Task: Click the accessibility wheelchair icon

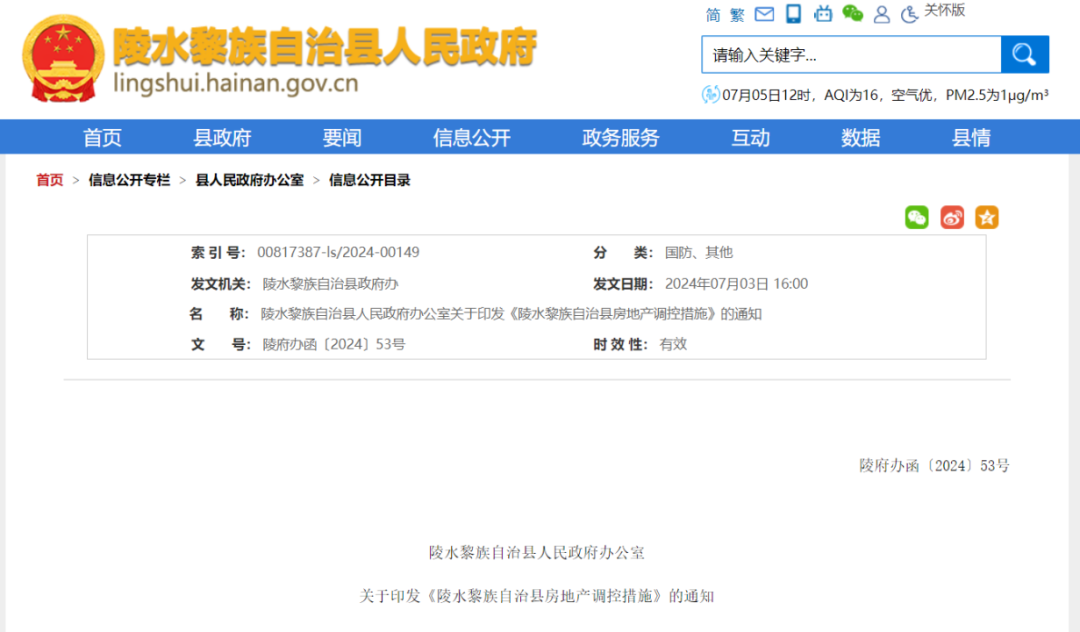Action: click(x=908, y=13)
